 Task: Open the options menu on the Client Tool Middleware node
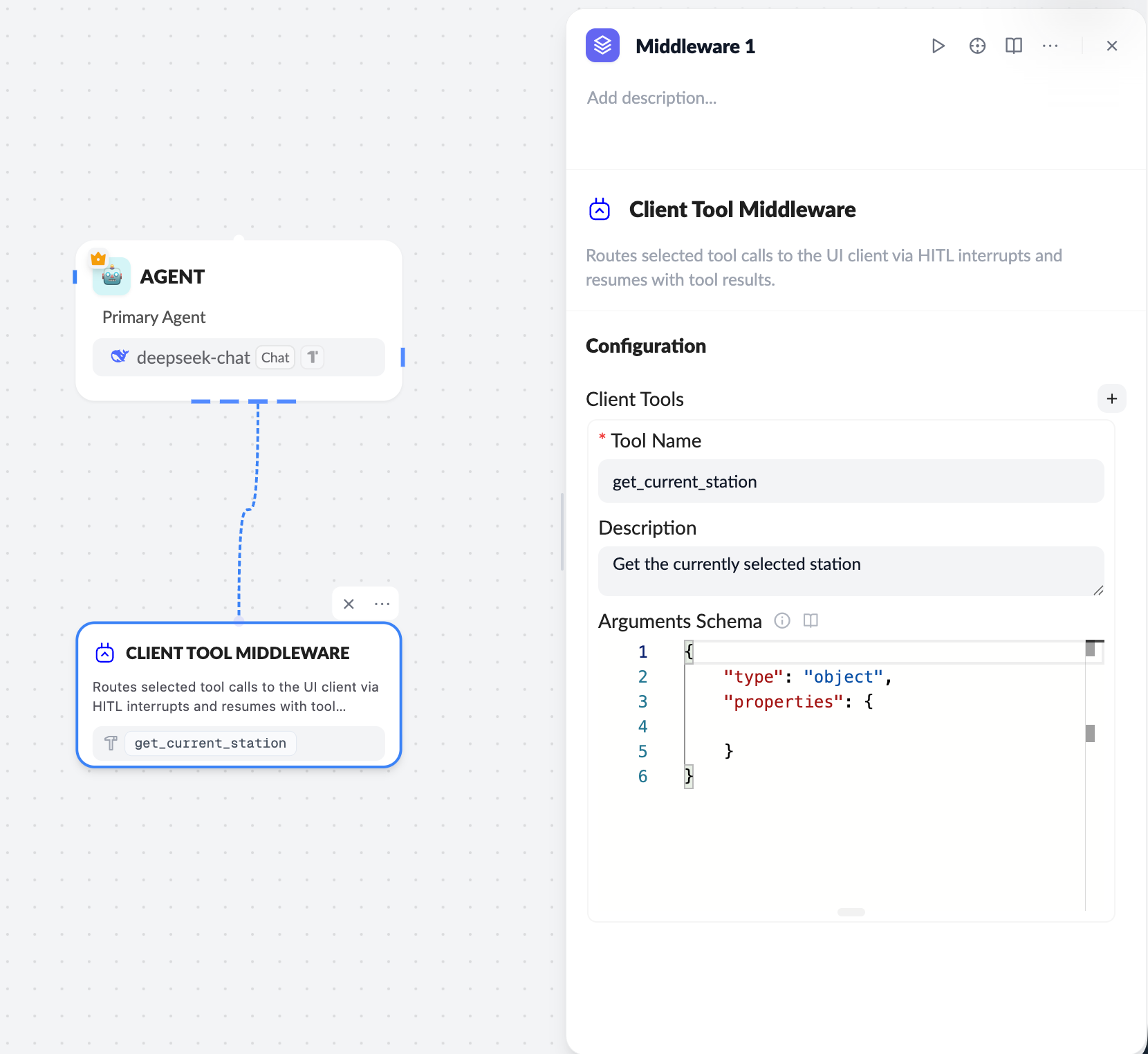(x=382, y=603)
